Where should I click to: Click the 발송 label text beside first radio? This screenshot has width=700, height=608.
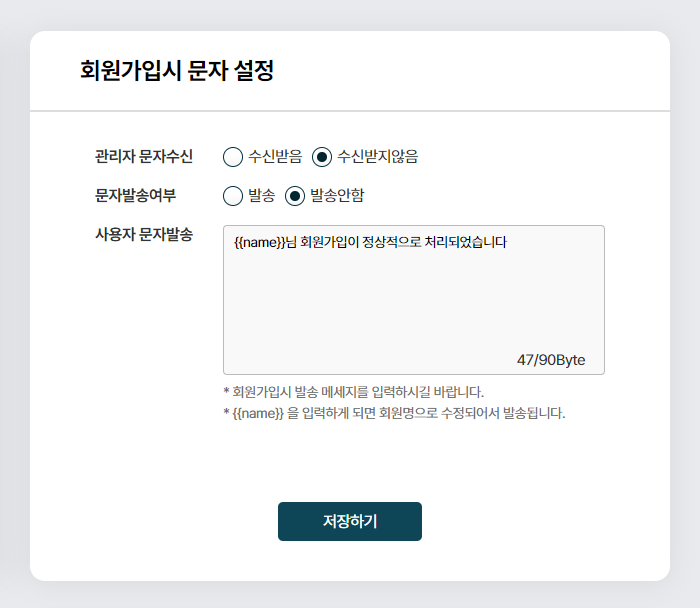(x=262, y=196)
